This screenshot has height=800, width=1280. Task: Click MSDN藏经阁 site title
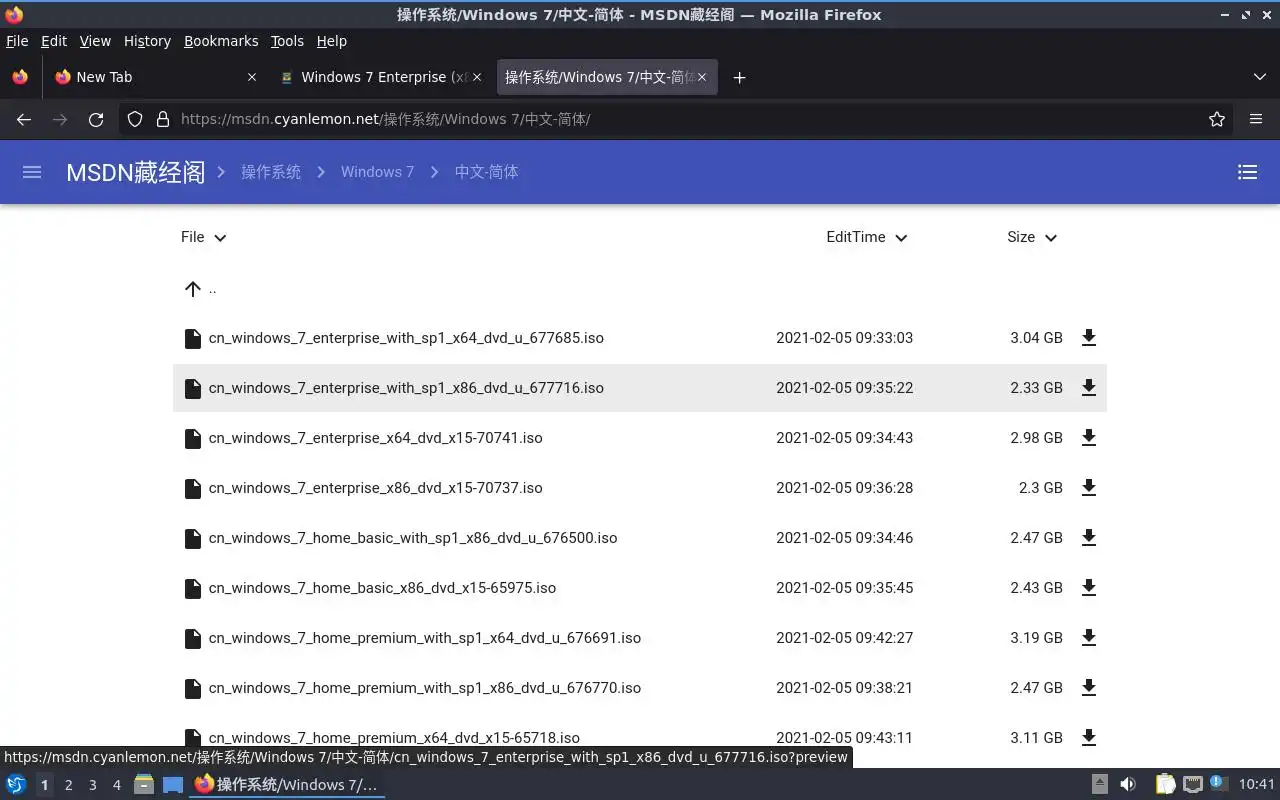coord(135,172)
